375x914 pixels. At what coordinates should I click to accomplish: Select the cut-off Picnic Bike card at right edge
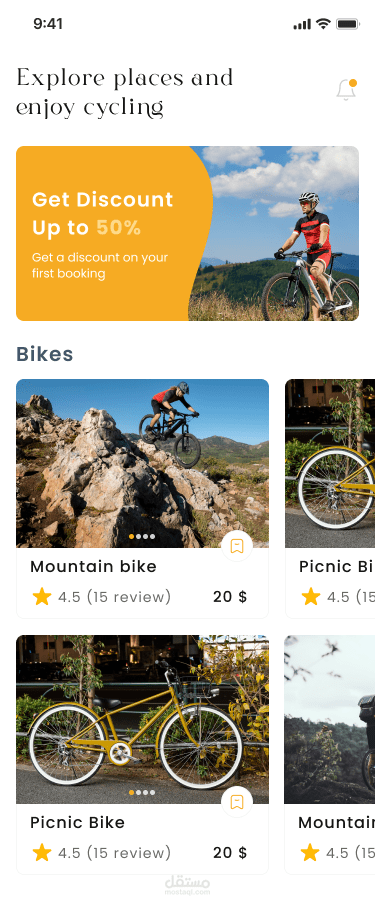point(330,498)
